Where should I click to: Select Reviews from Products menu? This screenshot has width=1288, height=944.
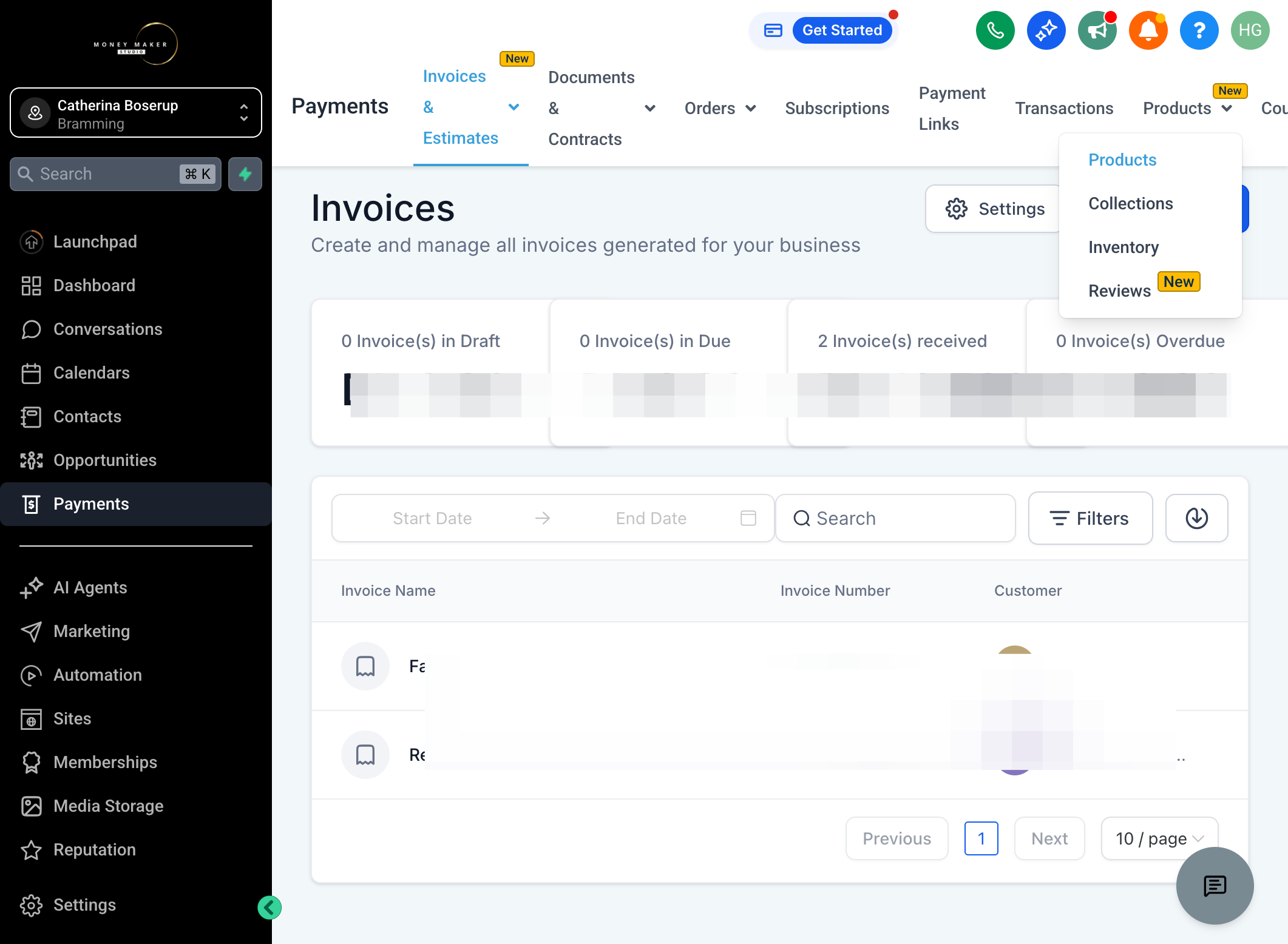[x=1119, y=291]
